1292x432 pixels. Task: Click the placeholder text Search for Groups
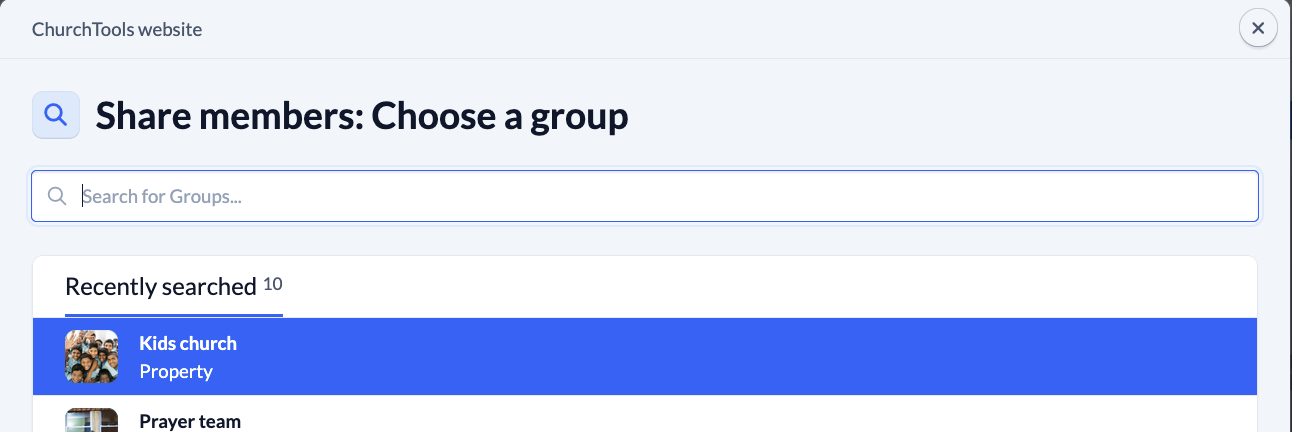point(162,196)
